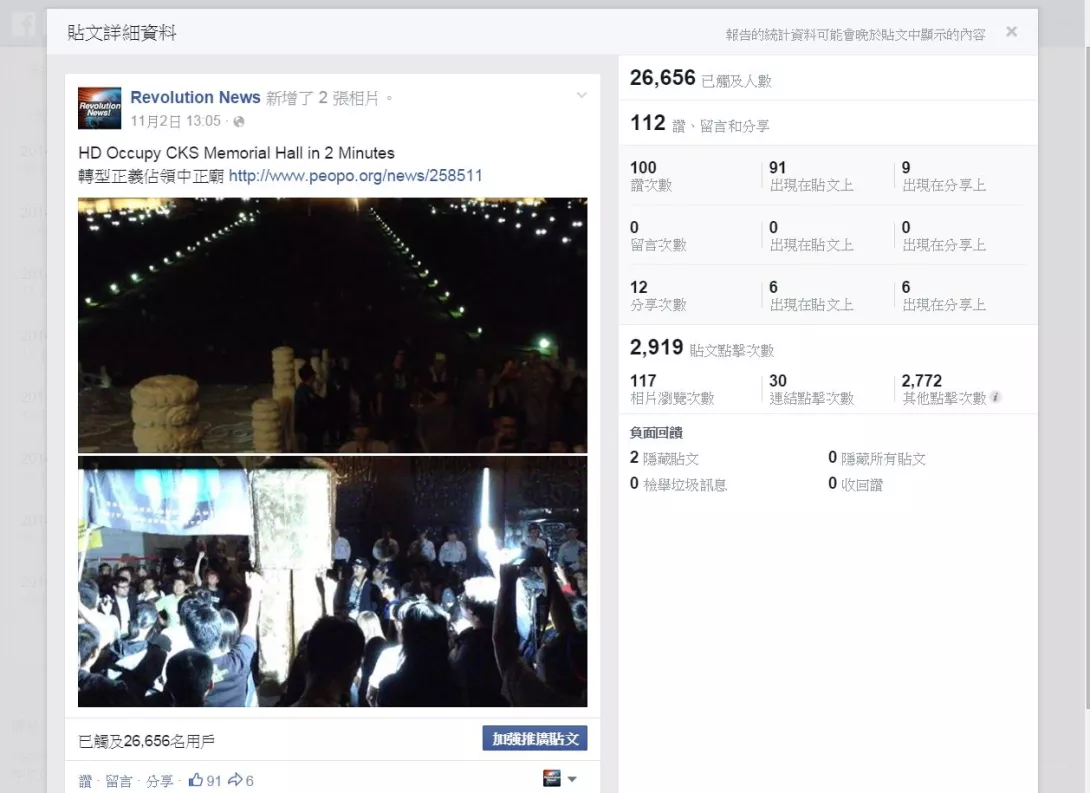Screen dimensions: 1090x793
Task: Click the 留言 action link below post
Action: pyautogui.click(x=119, y=780)
